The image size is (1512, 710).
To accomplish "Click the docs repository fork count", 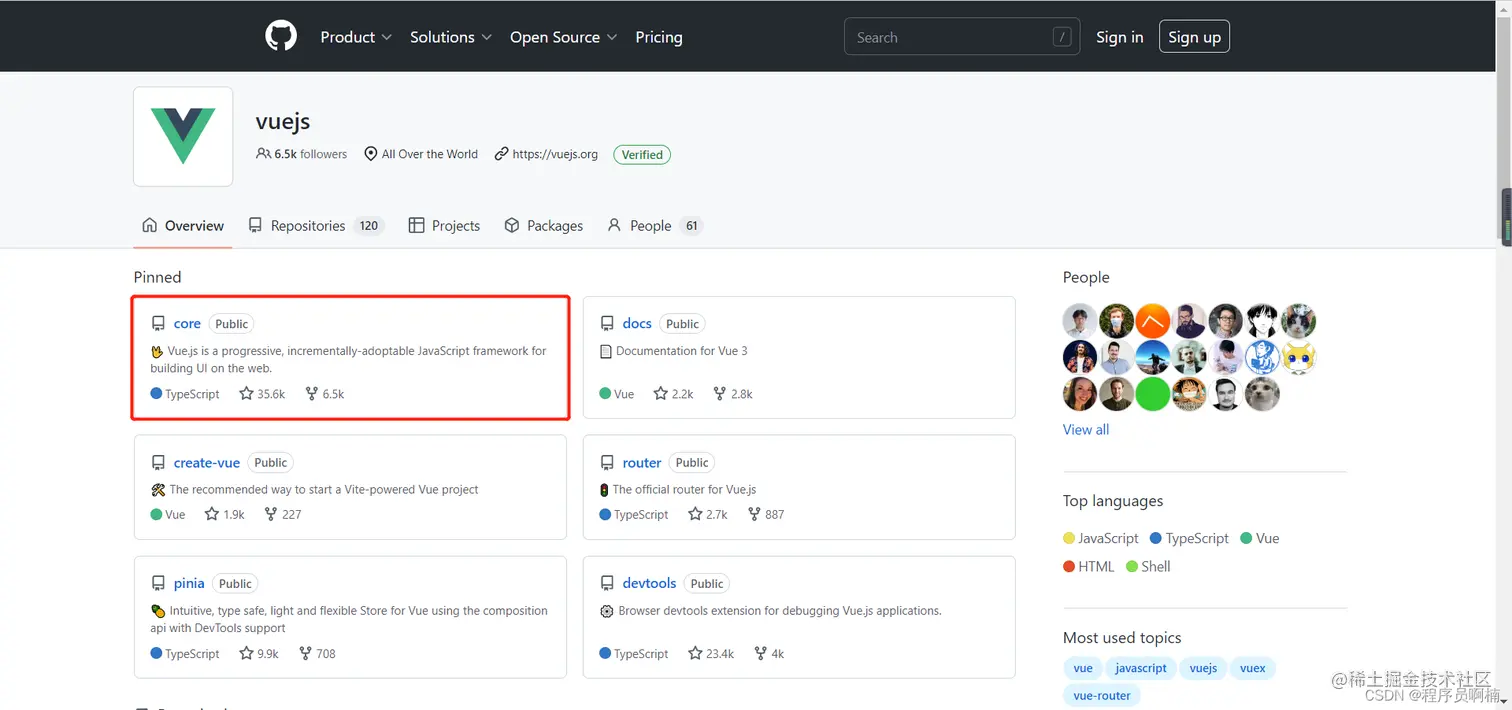I will (732, 394).
